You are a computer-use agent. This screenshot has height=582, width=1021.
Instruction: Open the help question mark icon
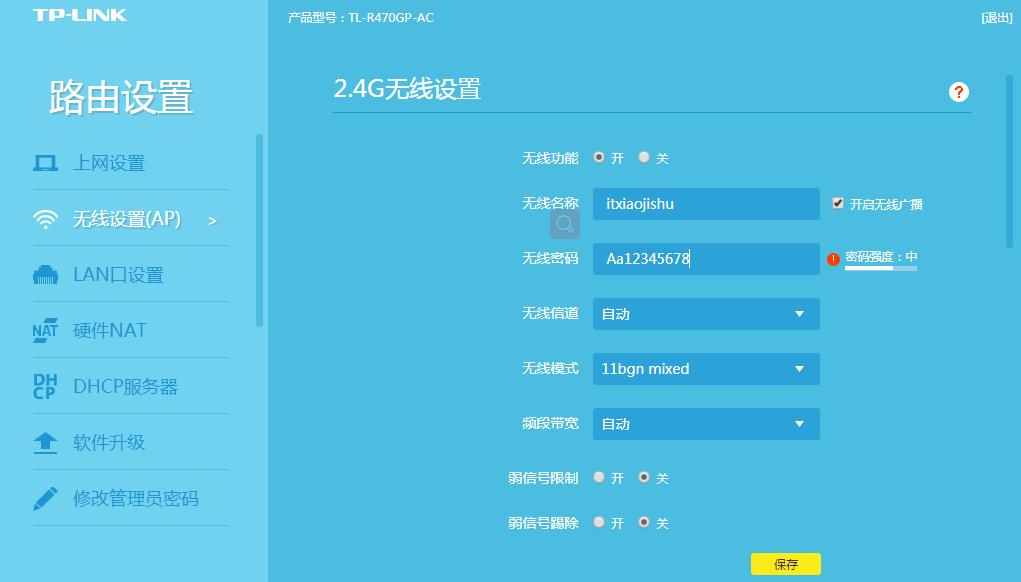tap(958, 92)
